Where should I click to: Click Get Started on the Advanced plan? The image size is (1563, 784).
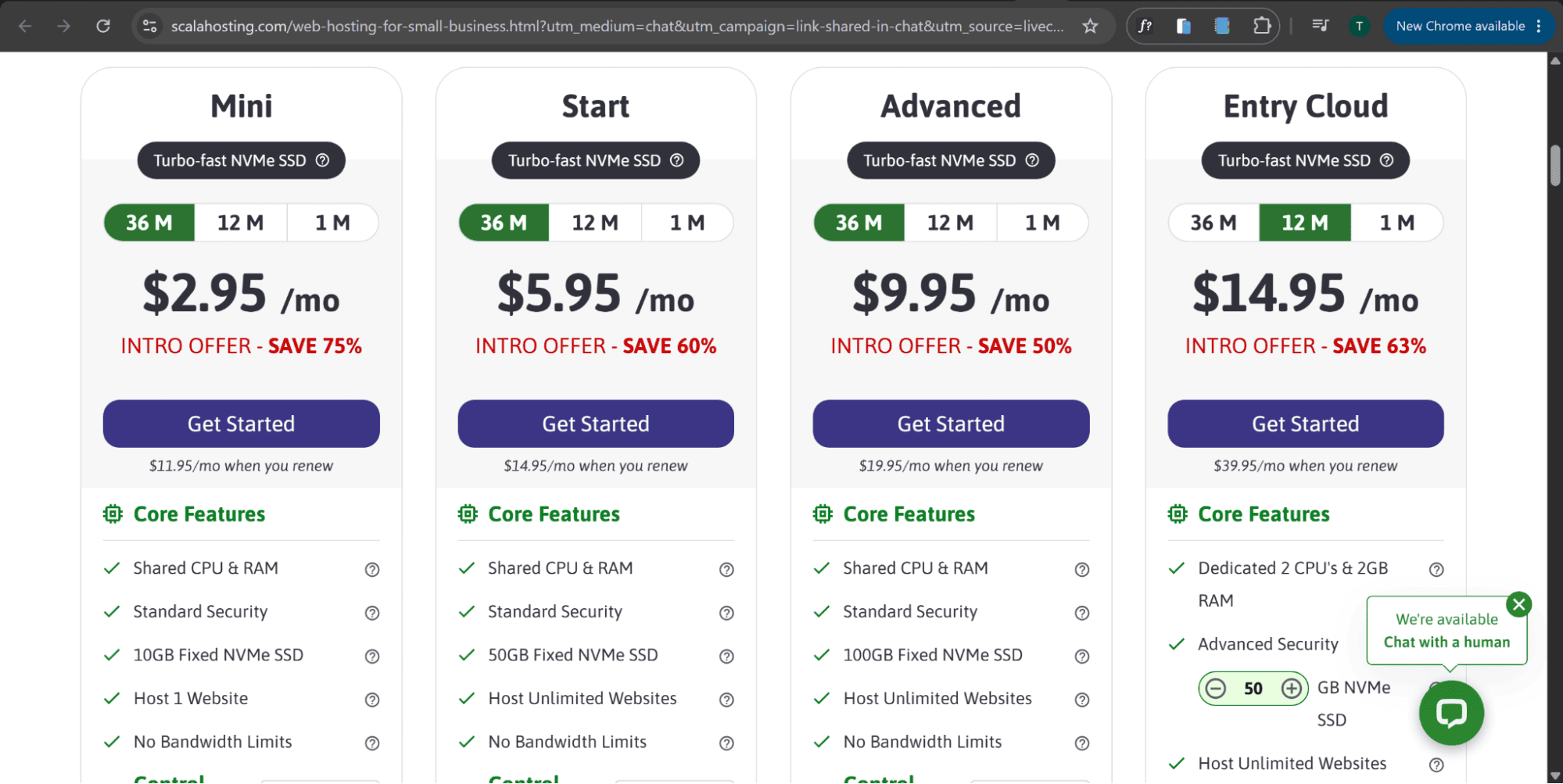coord(951,424)
